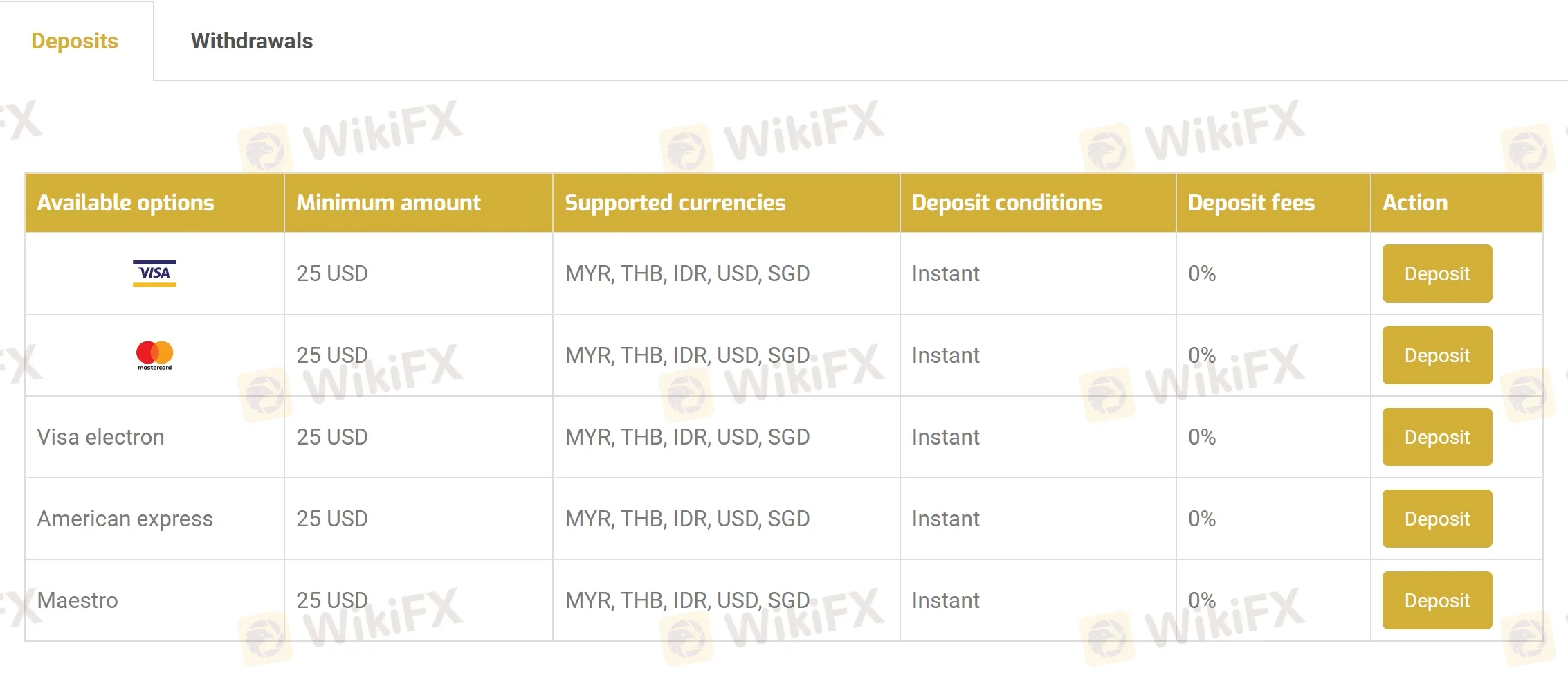Click 'Instant' in the Maestro row
Viewport: 1568px width, 691px height.
click(945, 600)
